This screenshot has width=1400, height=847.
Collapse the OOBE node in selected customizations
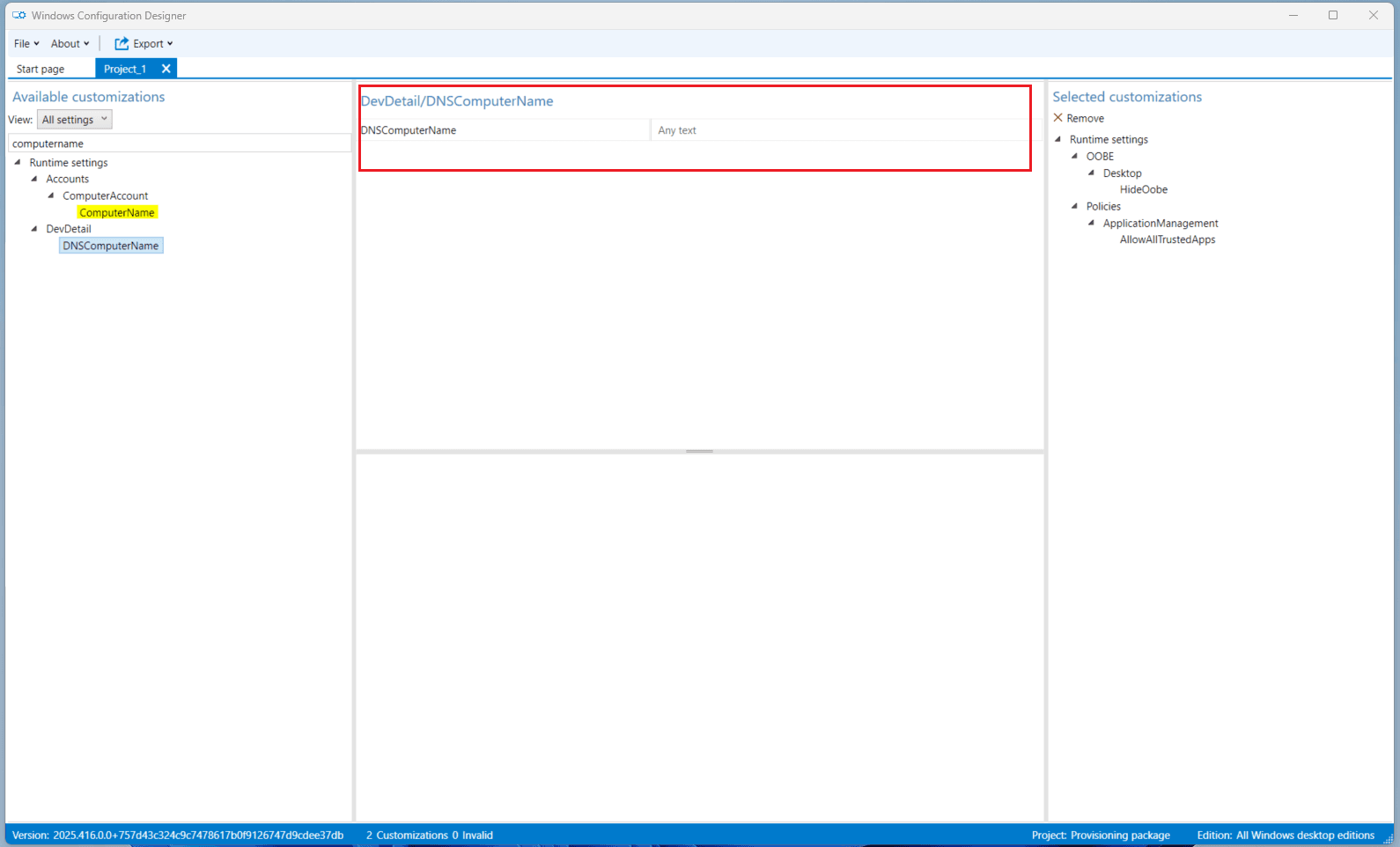coord(1074,156)
